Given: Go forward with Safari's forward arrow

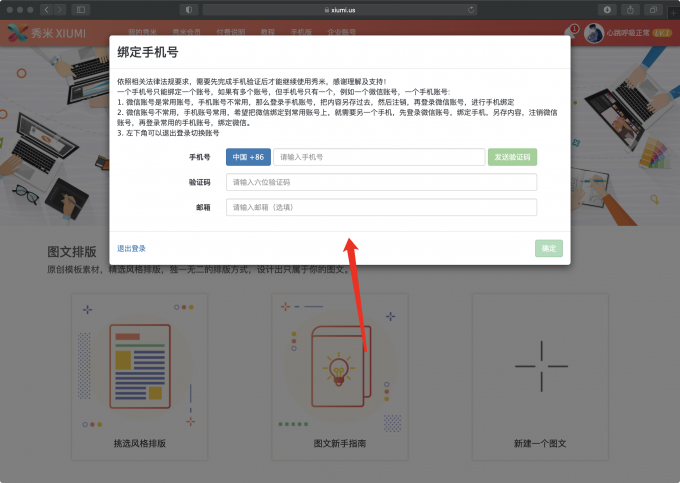Looking at the screenshot, I should pos(60,10).
